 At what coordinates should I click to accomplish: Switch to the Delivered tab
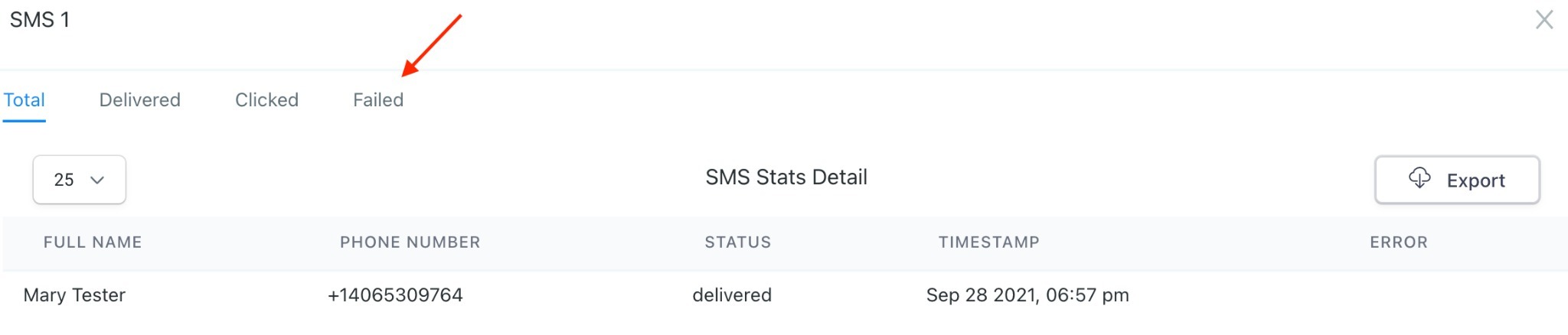pyautogui.click(x=140, y=100)
